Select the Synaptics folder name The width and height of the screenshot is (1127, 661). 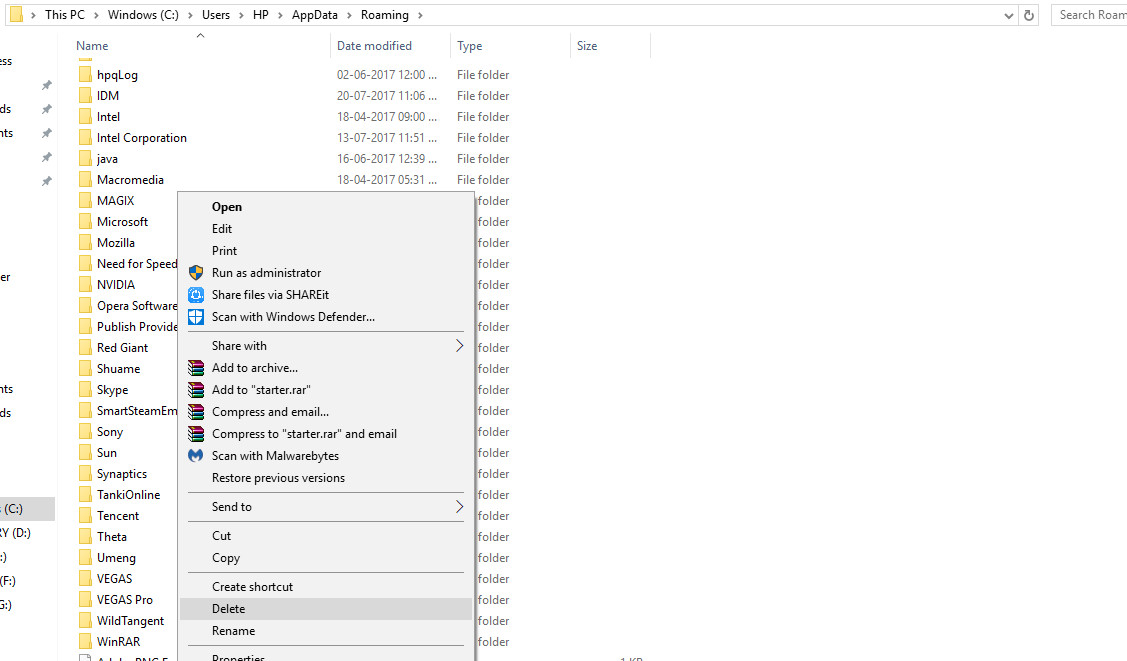point(121,474)
